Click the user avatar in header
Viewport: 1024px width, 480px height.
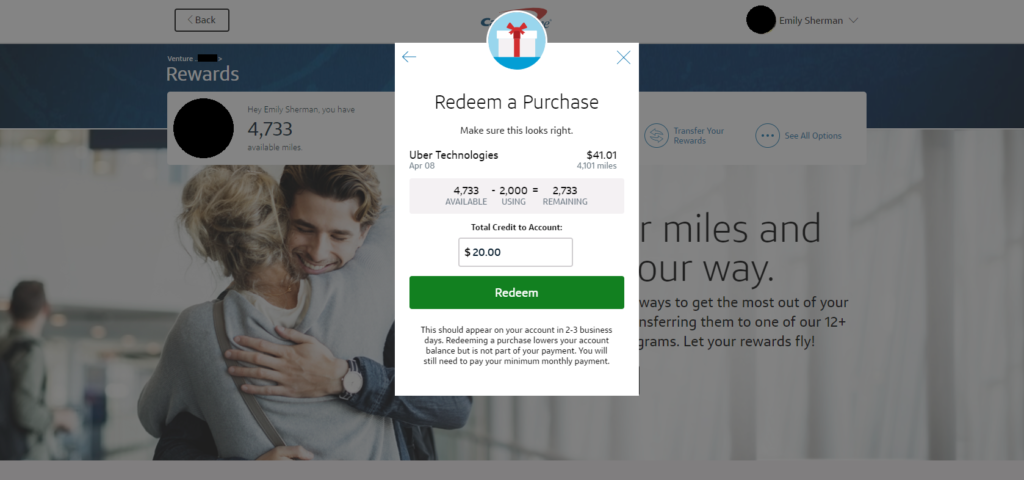(x=761, y=20)
